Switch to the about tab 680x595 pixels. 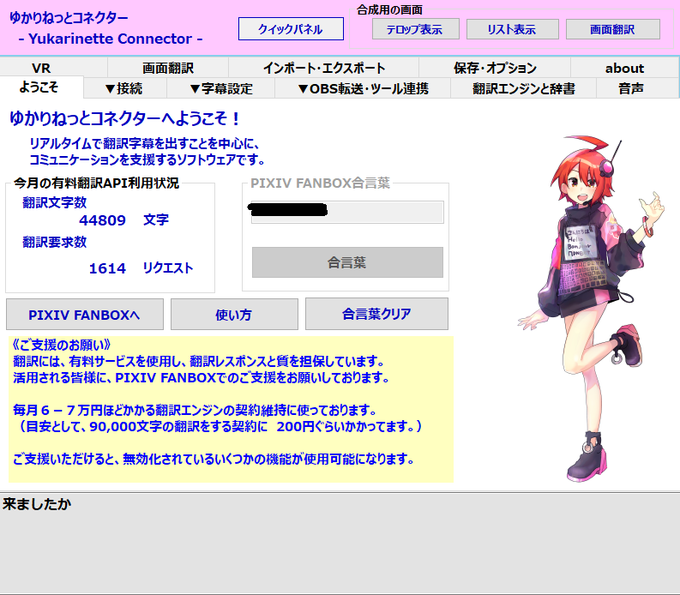624,68
